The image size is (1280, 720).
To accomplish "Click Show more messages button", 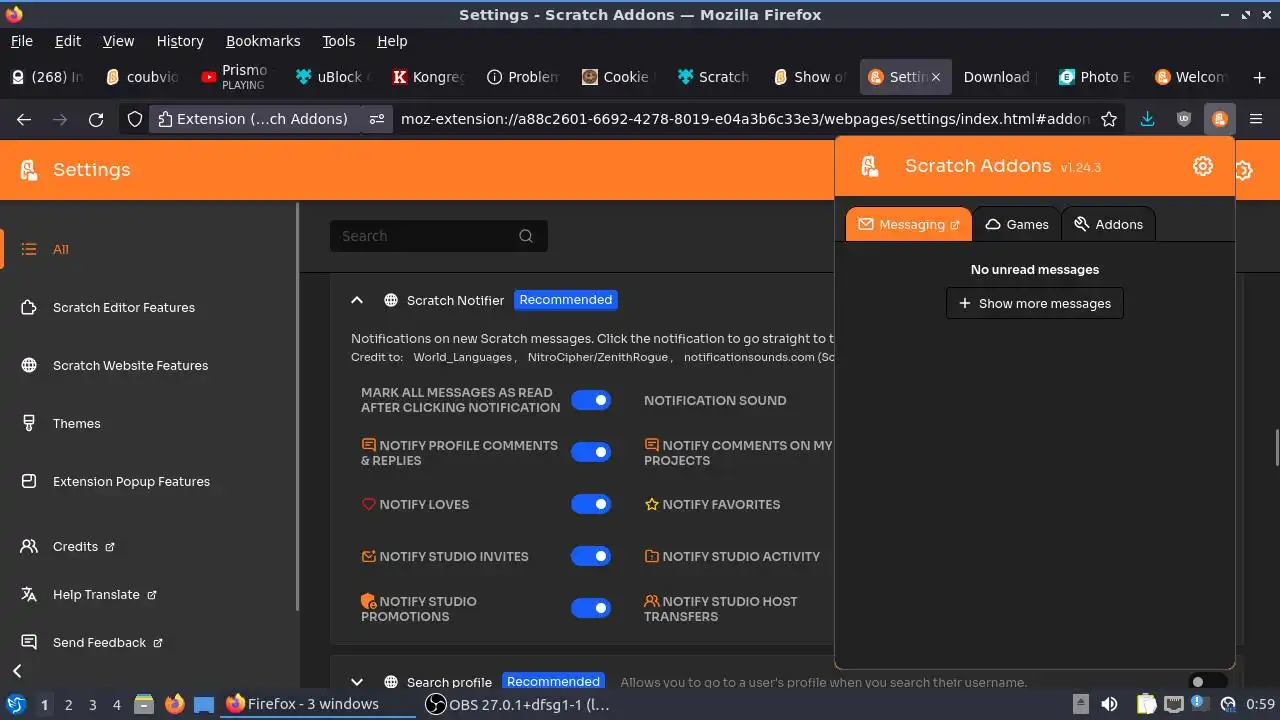I will pyautogui.click(x=1035, y=303).
